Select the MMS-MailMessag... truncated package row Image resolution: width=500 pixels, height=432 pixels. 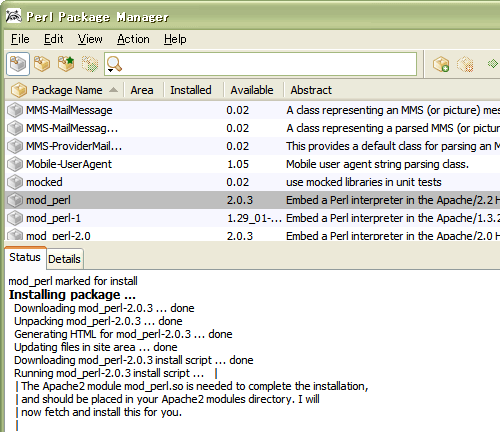pyautogui.click(x=252, y=128)
